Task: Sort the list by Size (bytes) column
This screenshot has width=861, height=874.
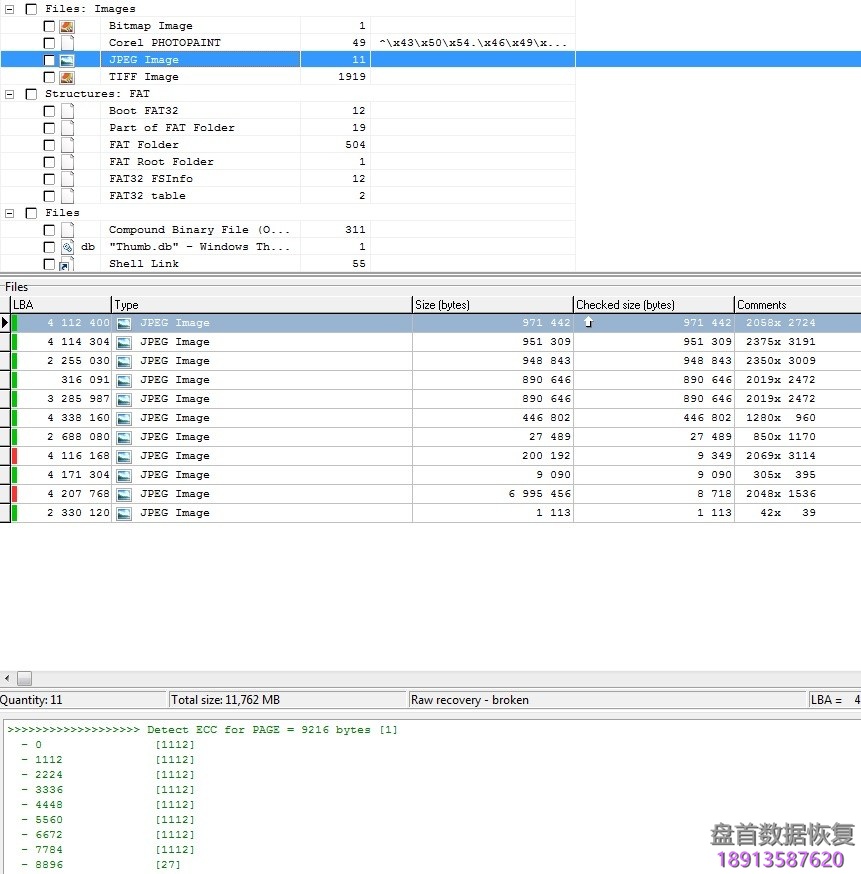Action: pos(491,305)
